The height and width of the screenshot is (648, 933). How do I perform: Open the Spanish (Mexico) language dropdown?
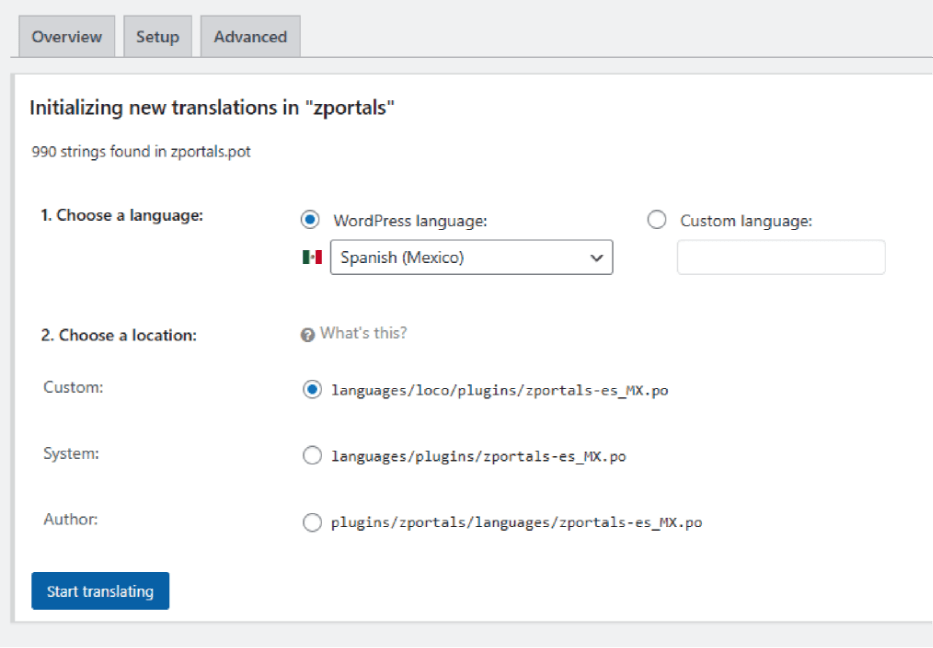coord(471,257)
